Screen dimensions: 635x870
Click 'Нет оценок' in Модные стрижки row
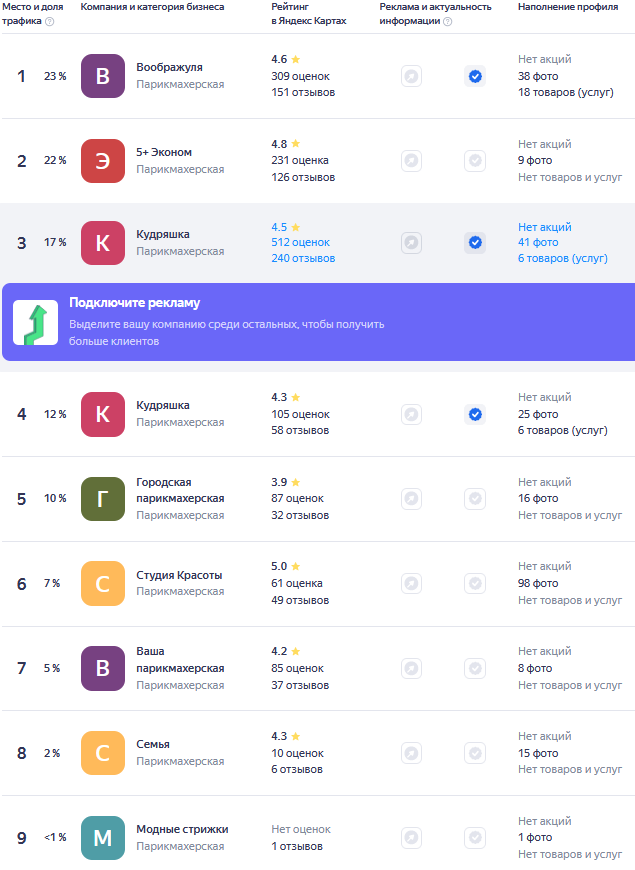tap(301, 829)
